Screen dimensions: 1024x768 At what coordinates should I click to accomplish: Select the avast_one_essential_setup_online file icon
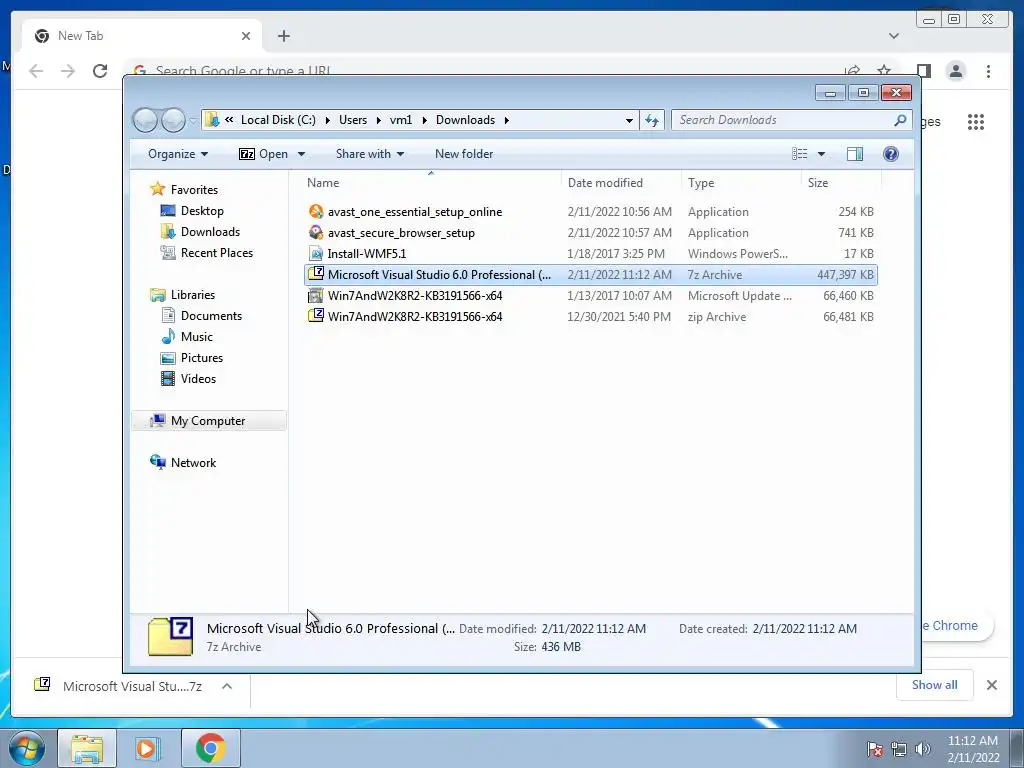[x=316, y=212]
